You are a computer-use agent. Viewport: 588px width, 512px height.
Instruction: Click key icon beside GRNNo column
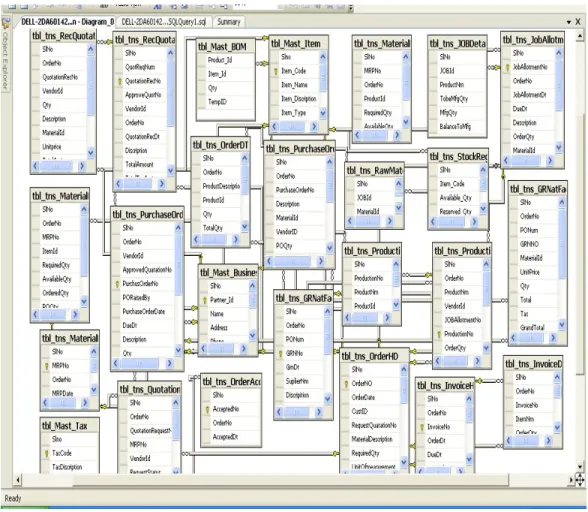point(280,353)
